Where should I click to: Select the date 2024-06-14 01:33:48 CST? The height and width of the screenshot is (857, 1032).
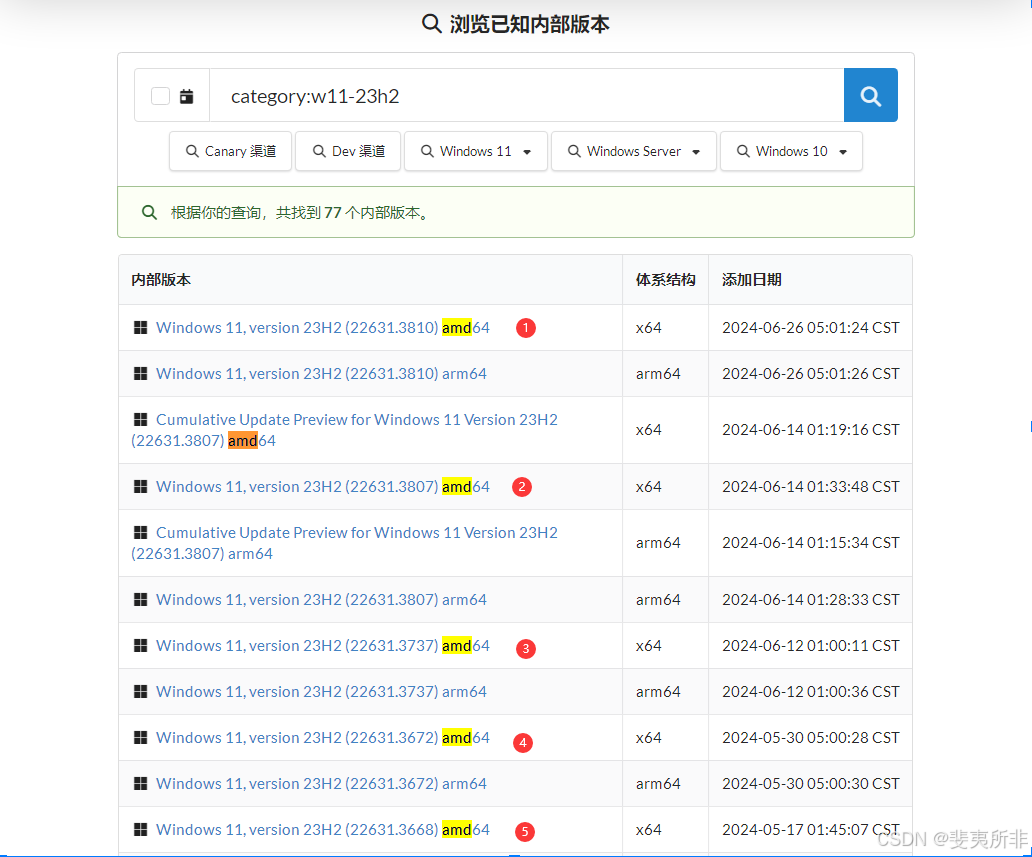click(811, 487)
